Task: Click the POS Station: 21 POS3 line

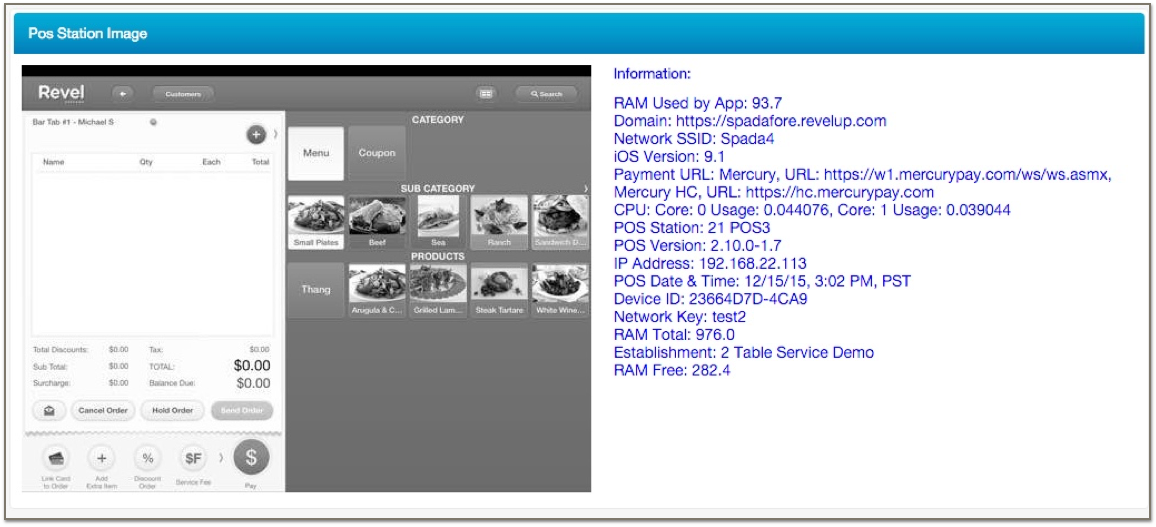Action: tap(692, 228)
